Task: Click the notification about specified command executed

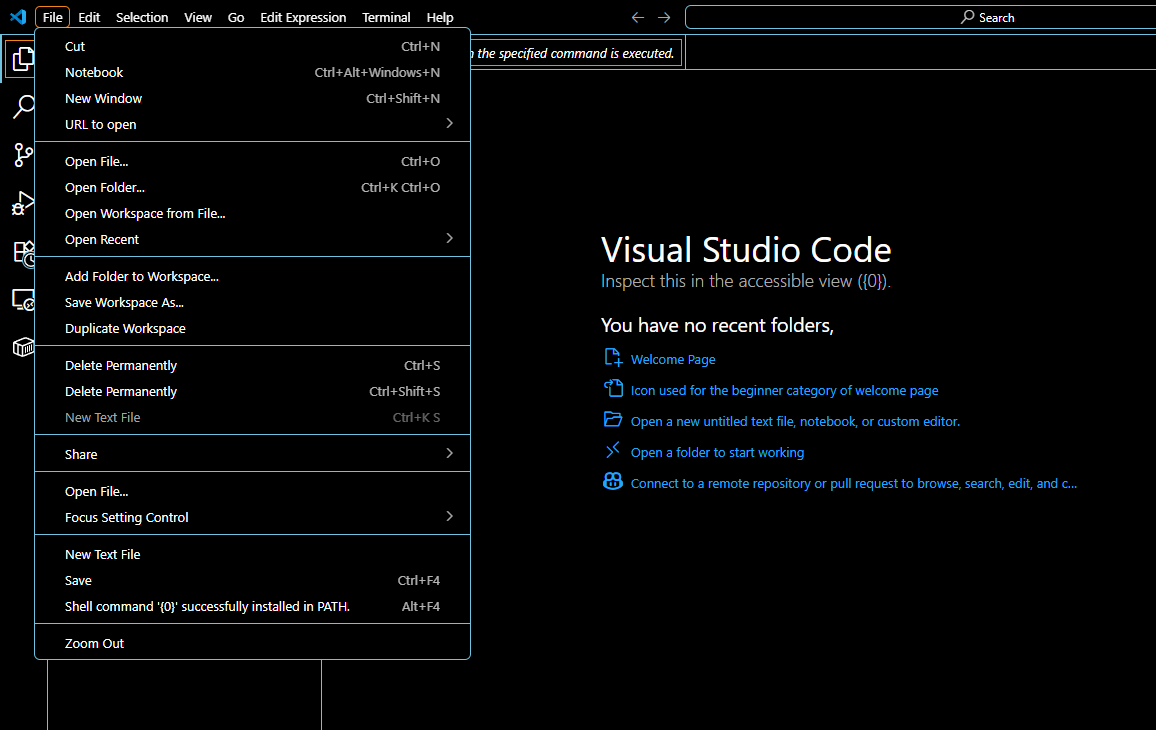Action: pos(576,53)
